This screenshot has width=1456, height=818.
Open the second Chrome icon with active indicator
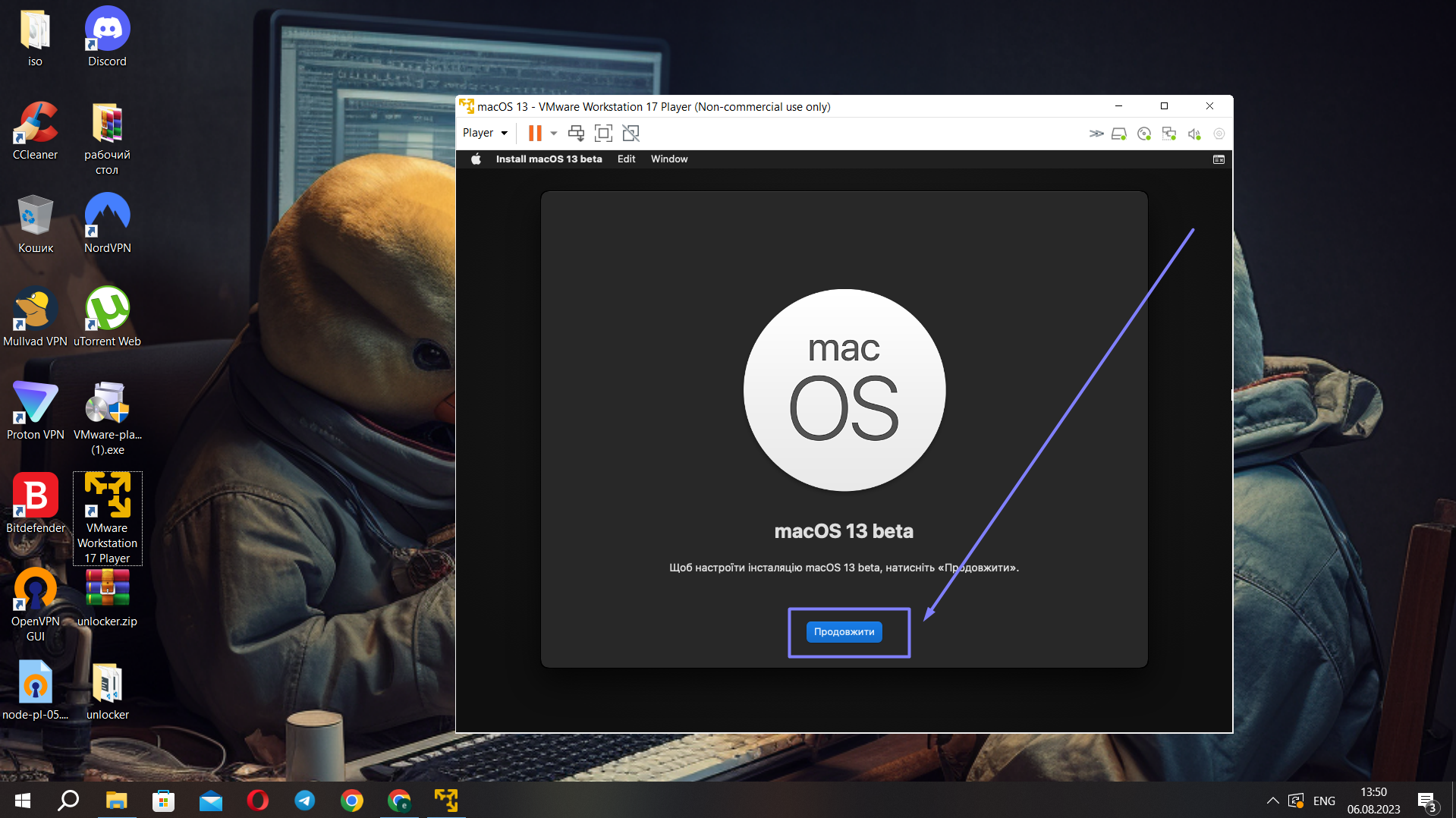(x=399, y=801)
